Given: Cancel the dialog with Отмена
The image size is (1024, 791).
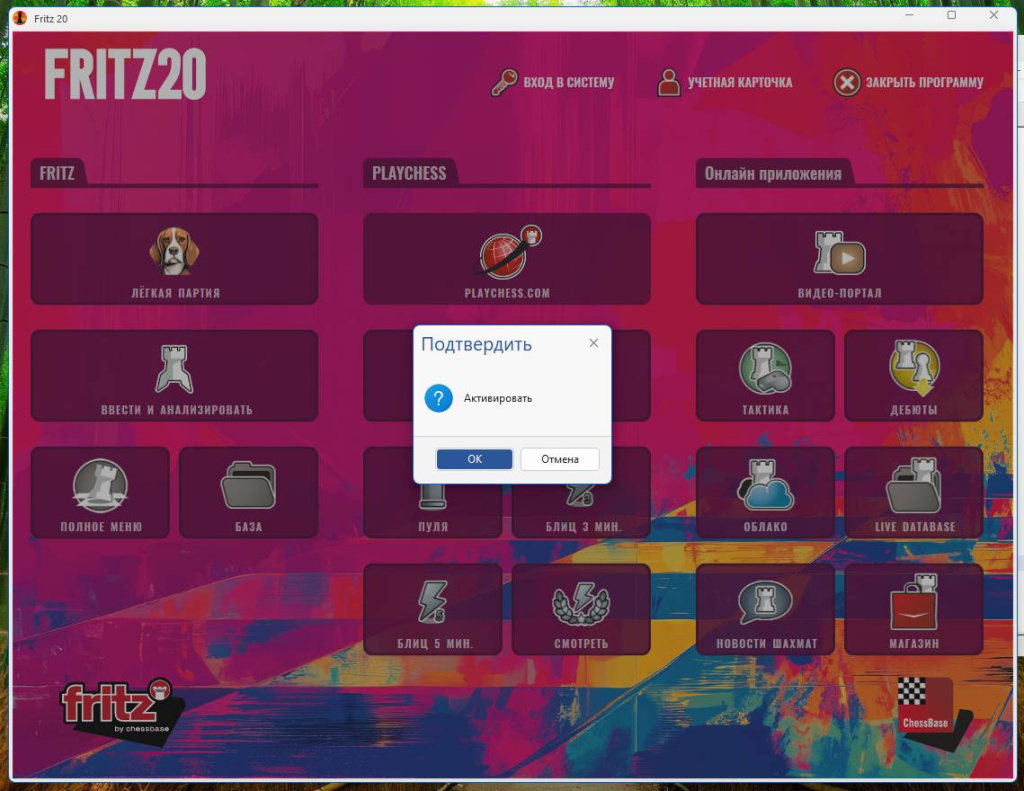Looking at the screenshot, I should coord(560,459).
